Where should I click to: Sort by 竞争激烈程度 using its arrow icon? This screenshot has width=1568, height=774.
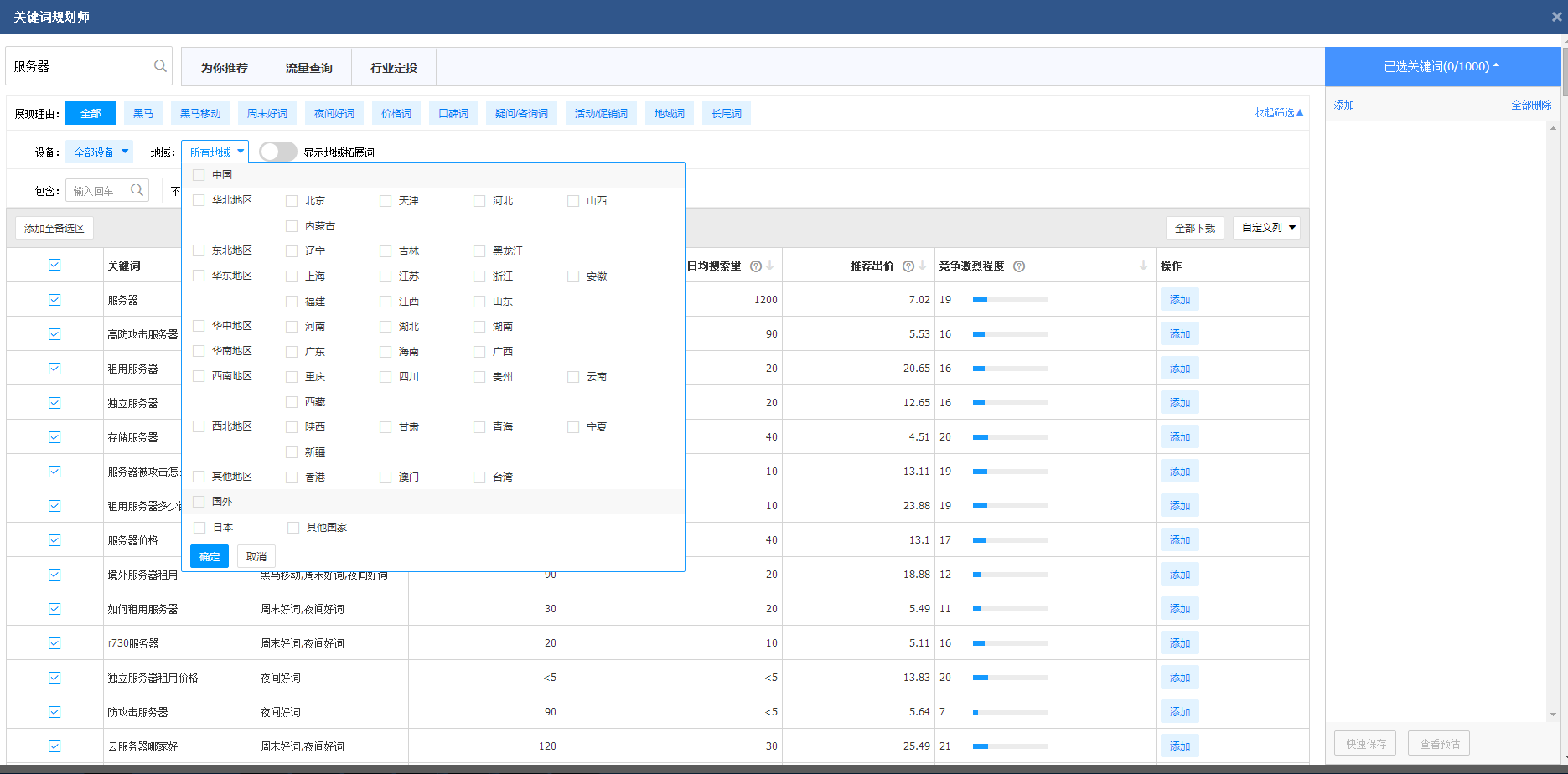[x=1143, y=266]
